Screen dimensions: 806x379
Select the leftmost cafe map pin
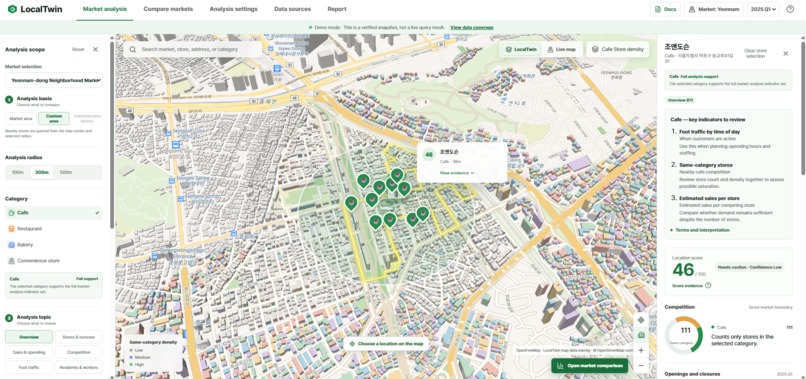coord(351,204)
